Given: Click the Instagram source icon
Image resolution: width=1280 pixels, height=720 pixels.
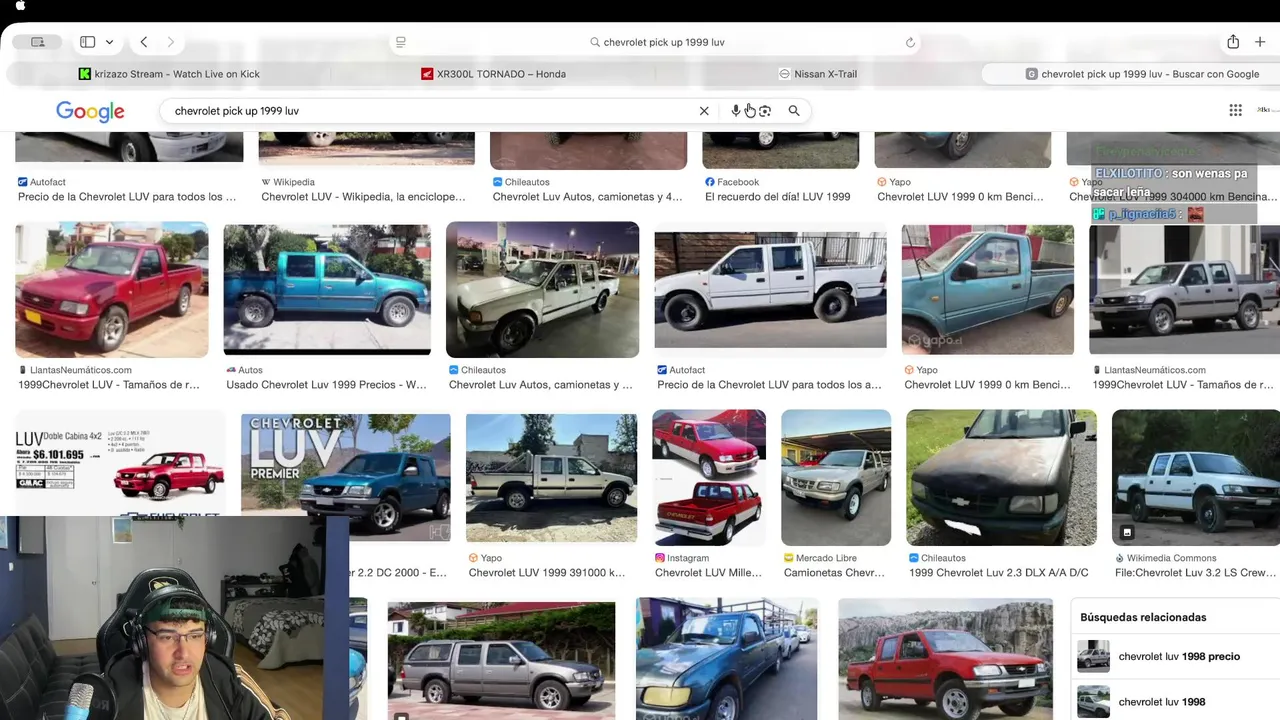Looking at the screenshot, I should [x=660, y=558].
